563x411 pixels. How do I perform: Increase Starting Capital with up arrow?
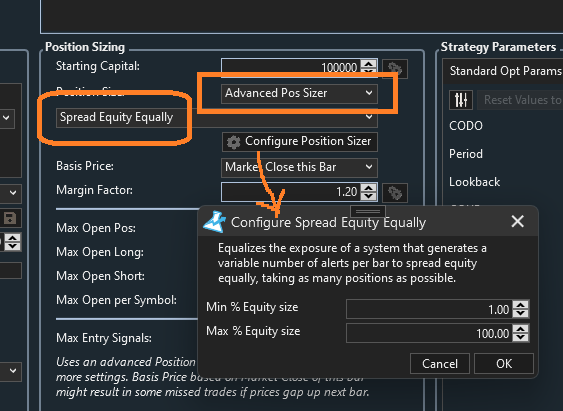(x=369, y=64)
